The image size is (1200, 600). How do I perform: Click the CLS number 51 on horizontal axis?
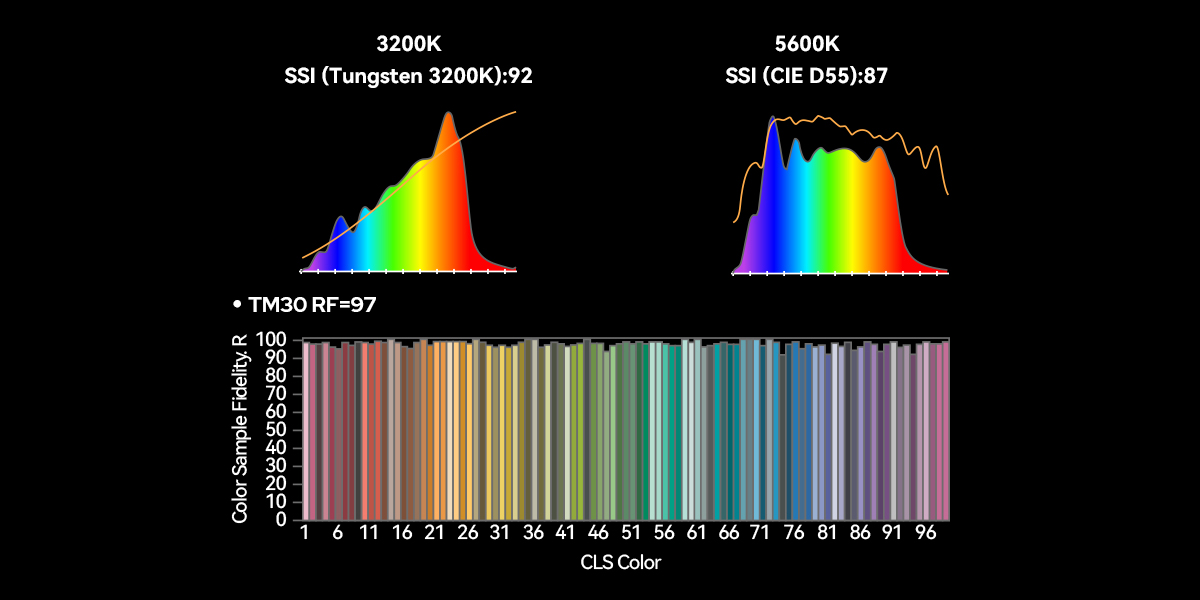(631, 534)
